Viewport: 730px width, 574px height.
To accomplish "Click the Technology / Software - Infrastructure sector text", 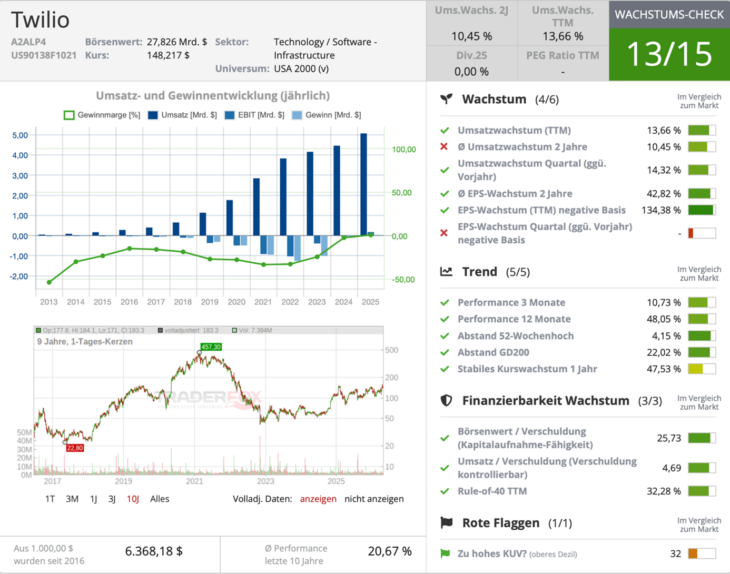I will tap(325, 48).
